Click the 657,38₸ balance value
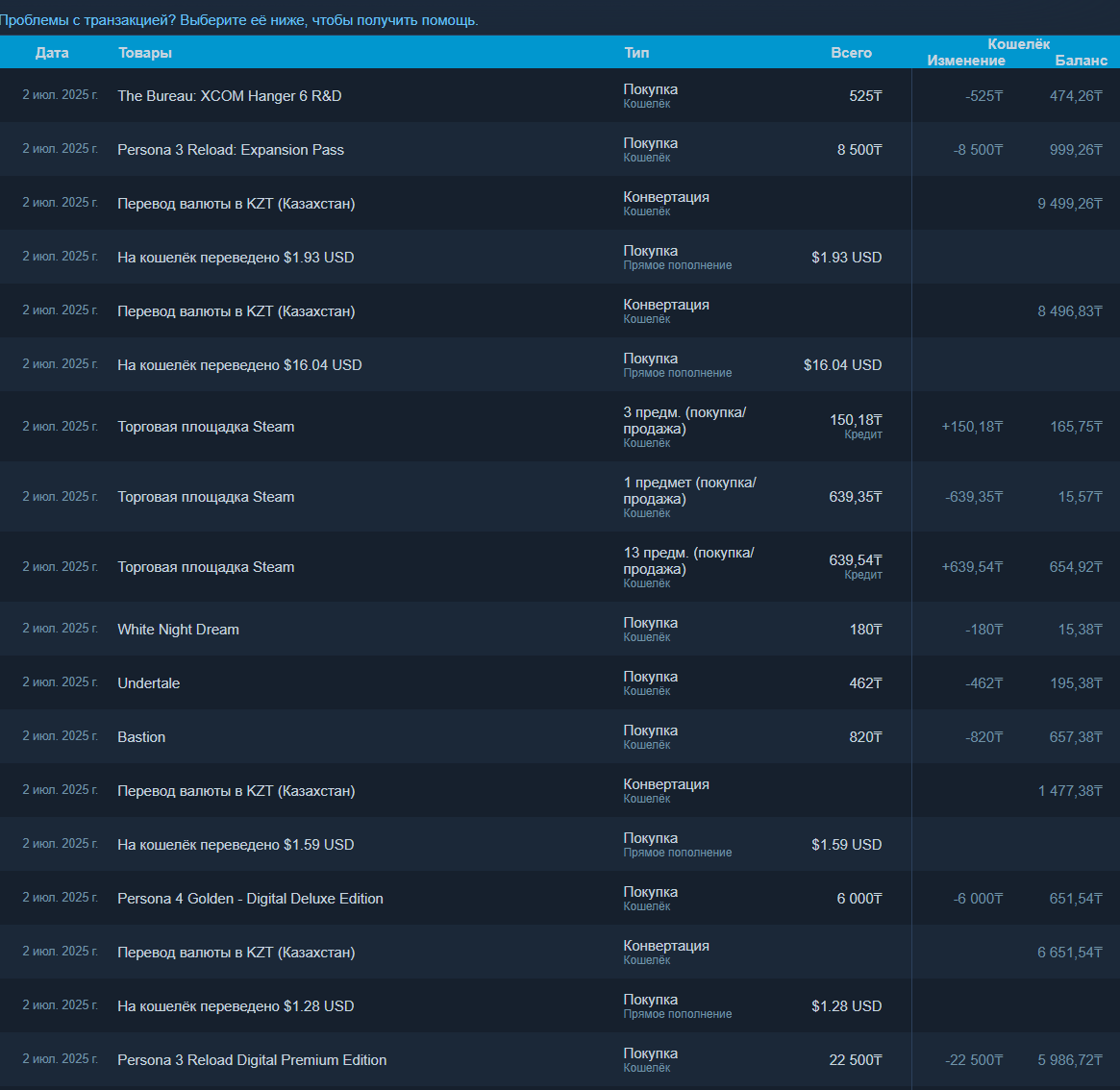The width and height of the screenshot is (1120, 1090). click(1076, 737)
